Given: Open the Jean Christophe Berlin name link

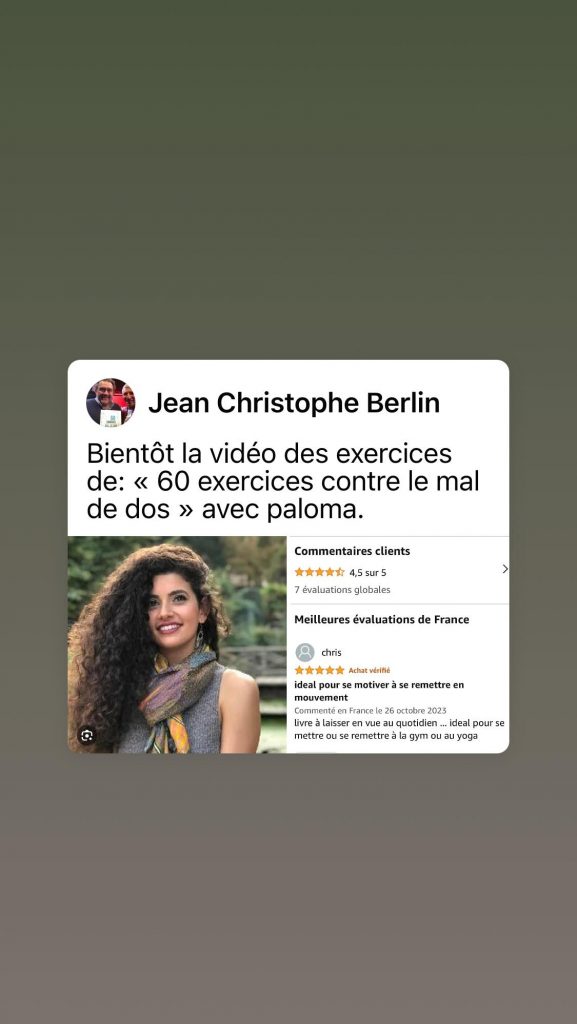Looking at the screenshot, I should click(x=294, y=403).
